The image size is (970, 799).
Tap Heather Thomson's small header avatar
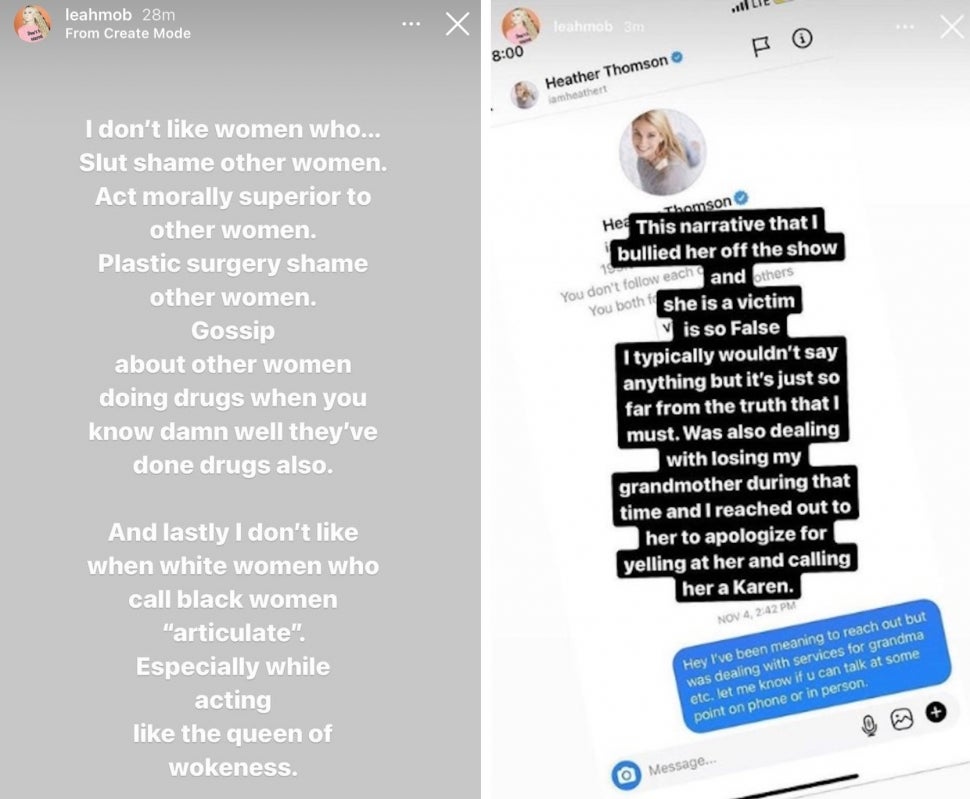coord(525,95)
